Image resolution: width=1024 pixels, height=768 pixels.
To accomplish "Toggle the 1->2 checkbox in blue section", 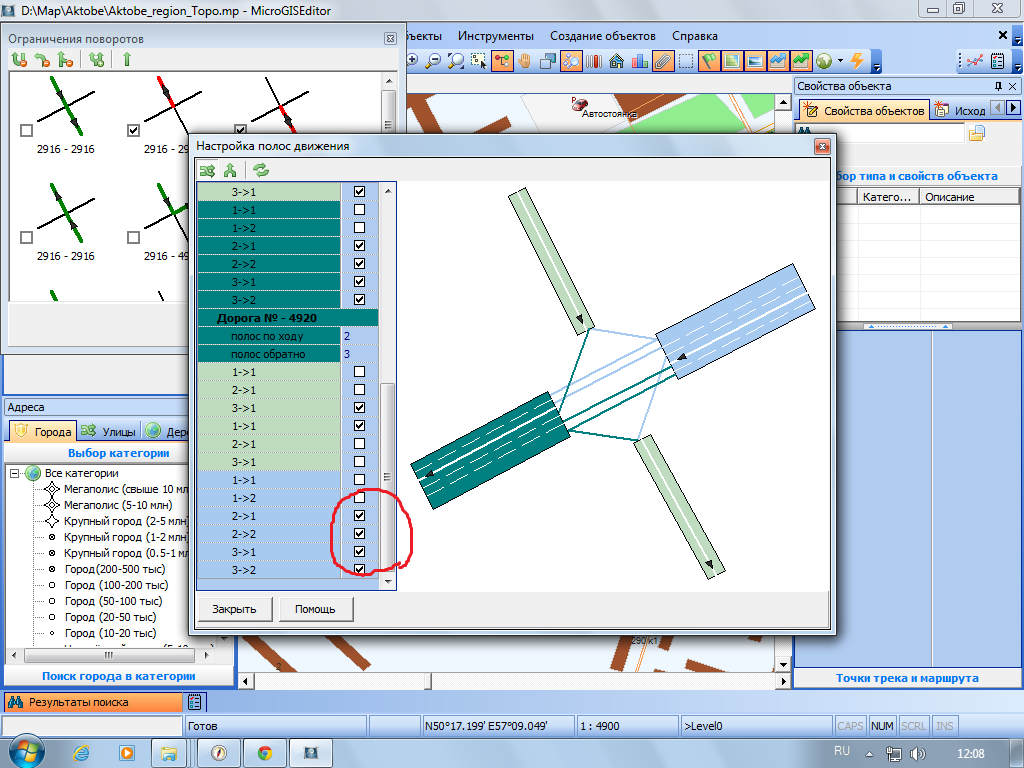I will [x=359, y=498].
